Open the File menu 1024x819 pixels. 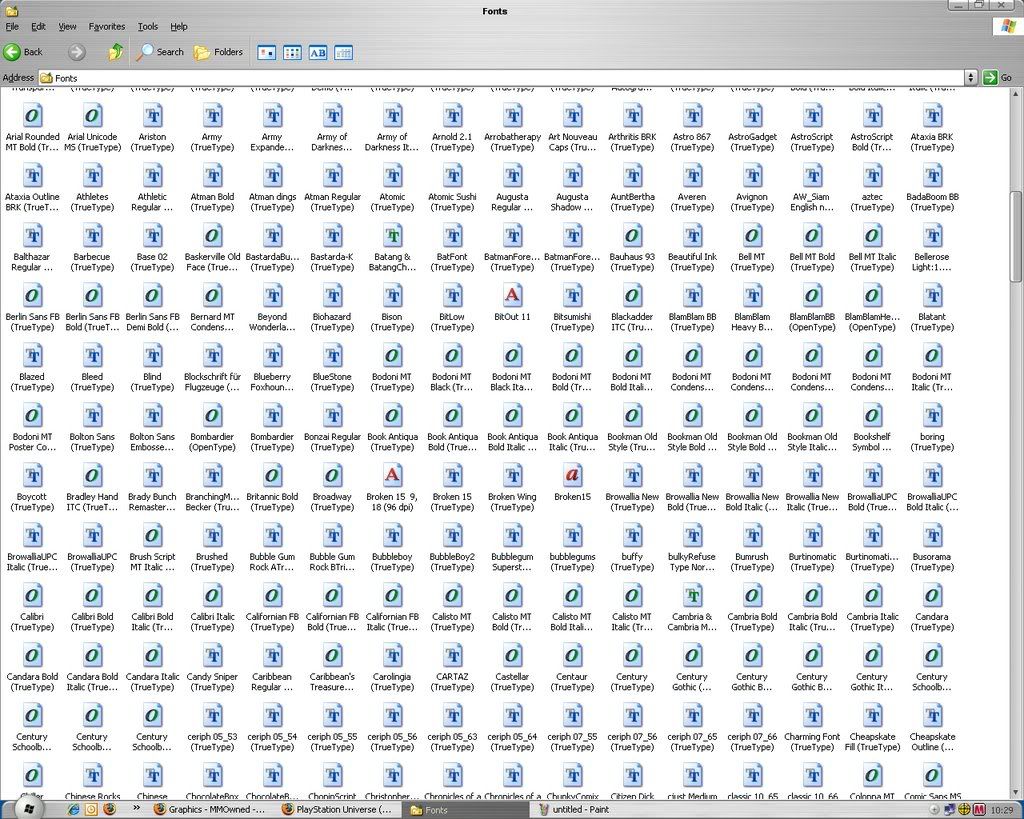click(12, 27)
